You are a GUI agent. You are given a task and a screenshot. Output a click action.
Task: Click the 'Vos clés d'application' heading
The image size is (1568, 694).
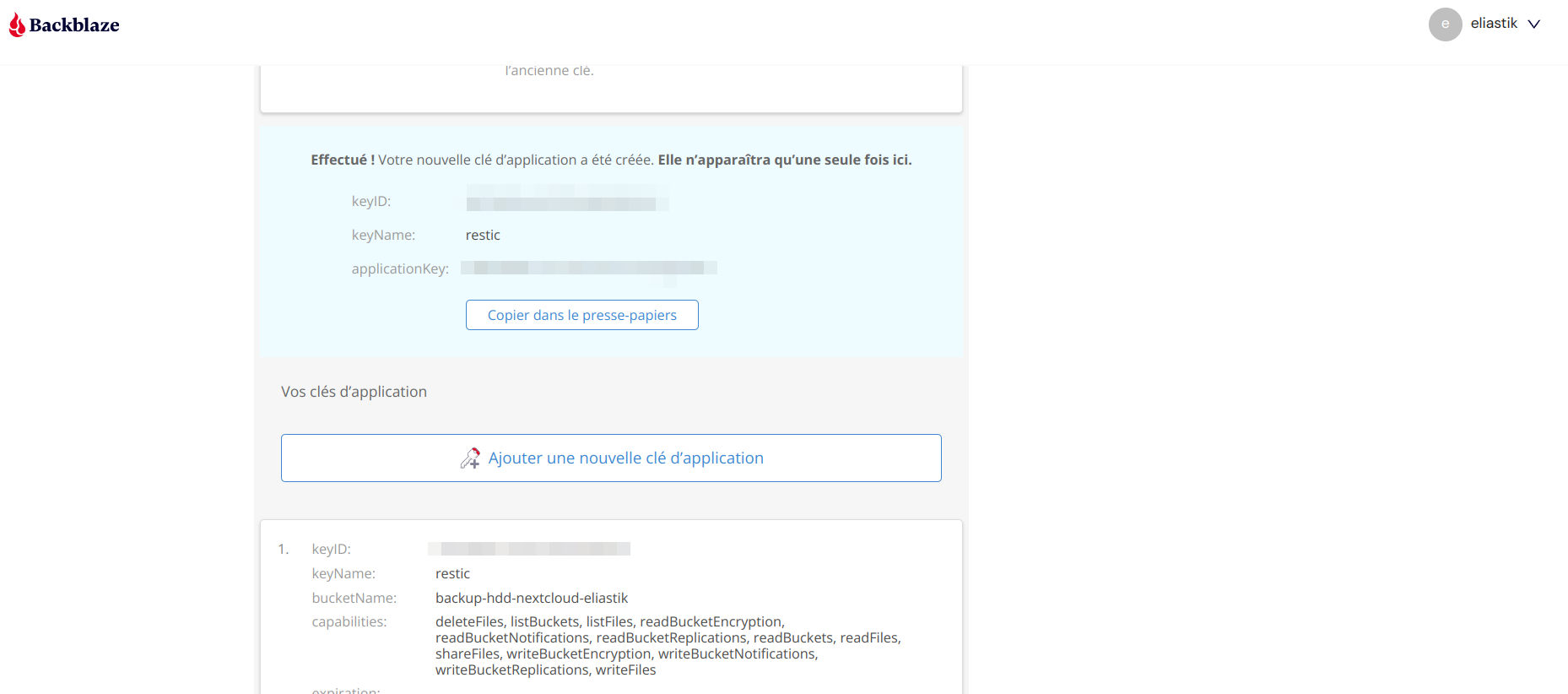pos(354,392)
